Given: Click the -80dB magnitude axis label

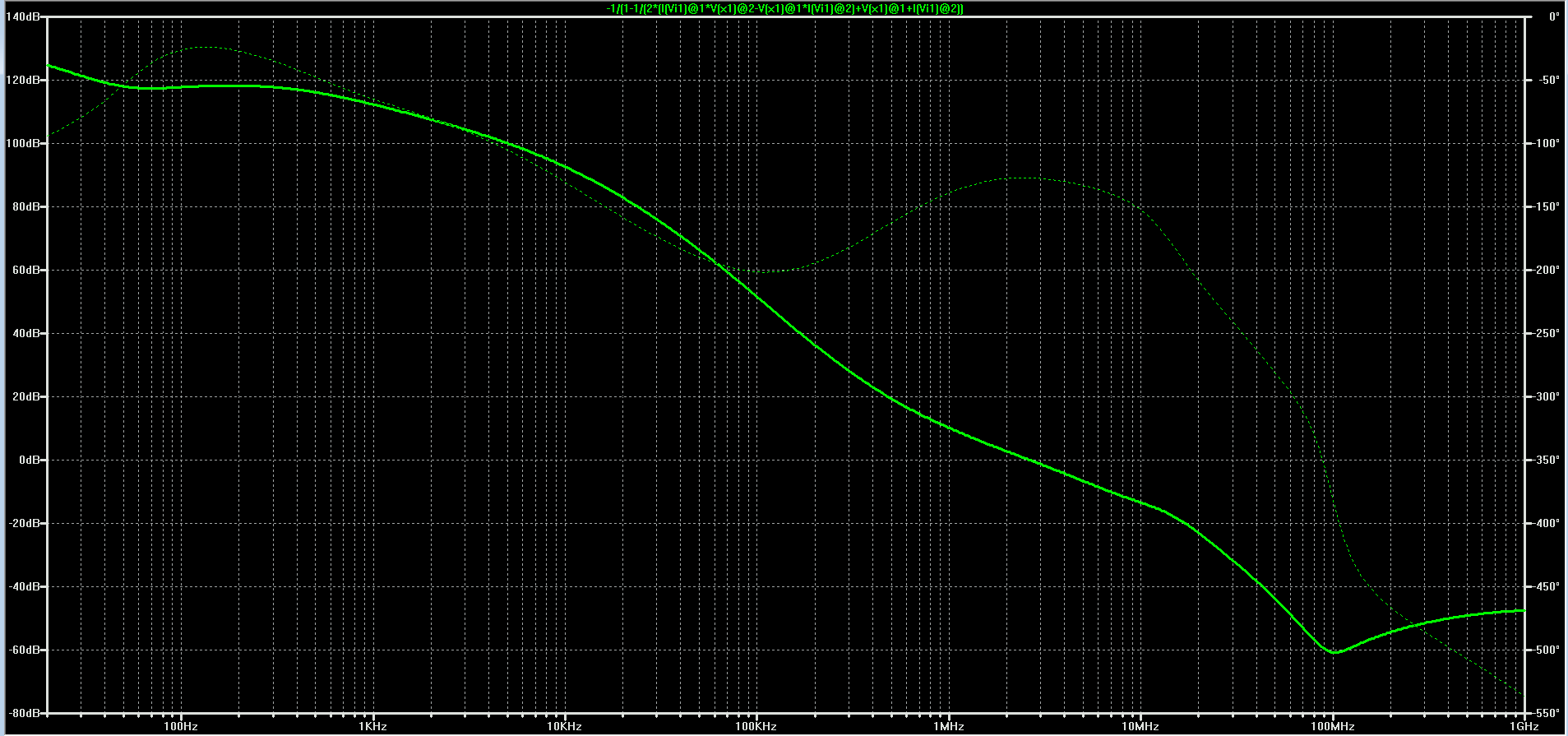Looking at the screenshot, I should pos(25,713).
